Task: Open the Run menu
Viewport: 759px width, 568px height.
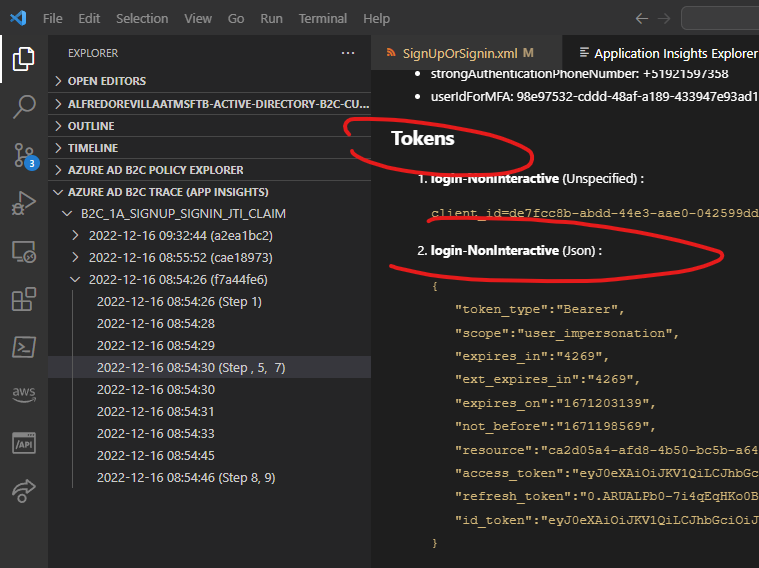Action: (x=271, y=18)
